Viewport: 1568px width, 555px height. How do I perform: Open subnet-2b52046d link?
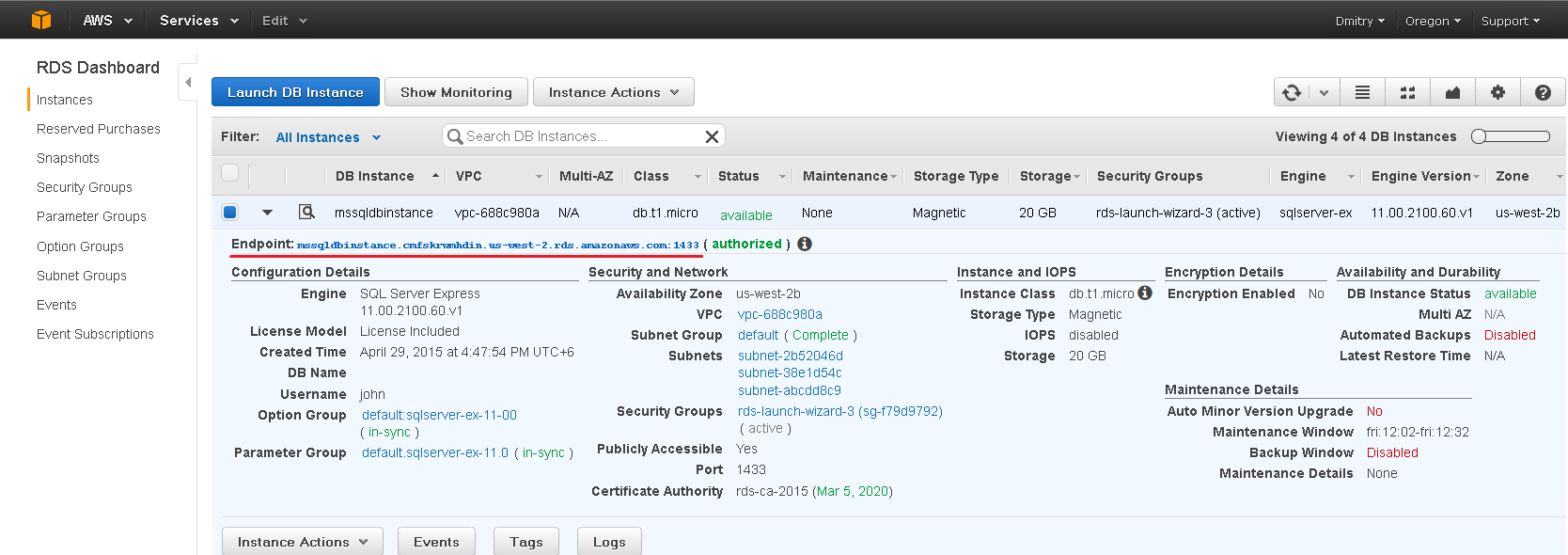(791, 356)
